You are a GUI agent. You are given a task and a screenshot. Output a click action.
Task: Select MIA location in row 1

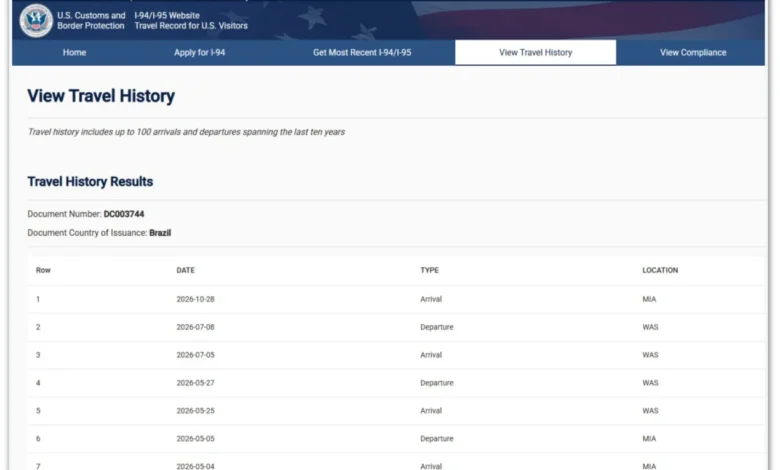click(649, 299)
